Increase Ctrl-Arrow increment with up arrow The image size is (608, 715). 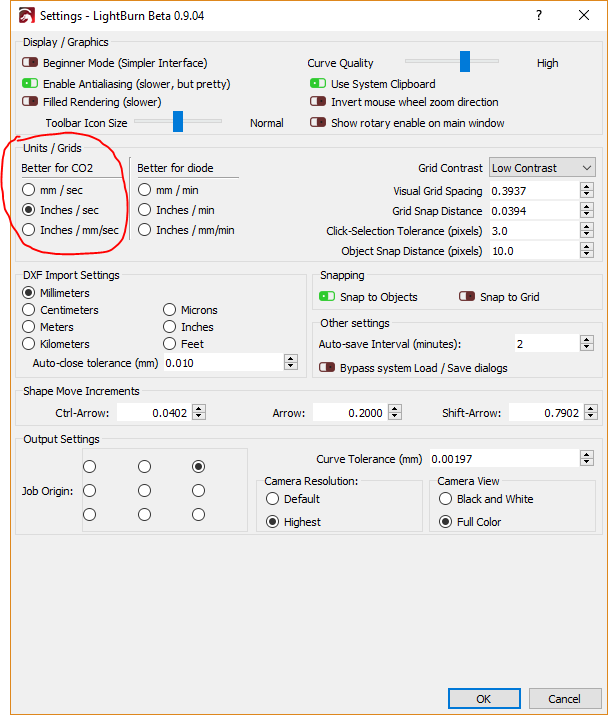(x=199, y=409)
